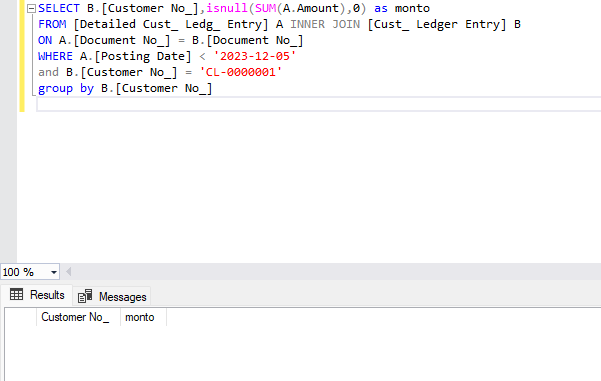Screen dimensions: 601x381
Task: Collapse the SELECT query outline block
Action: (31, 8)
